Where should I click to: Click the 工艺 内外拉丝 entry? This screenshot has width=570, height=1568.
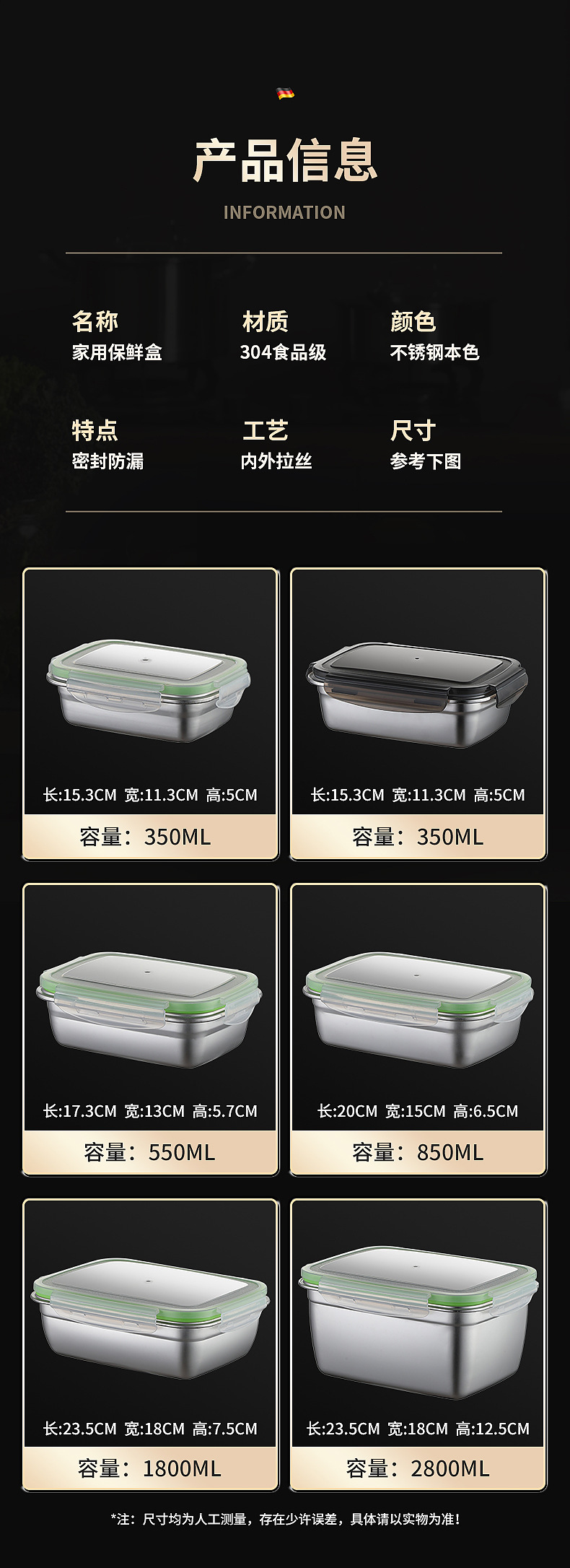(x=276, y=445)
